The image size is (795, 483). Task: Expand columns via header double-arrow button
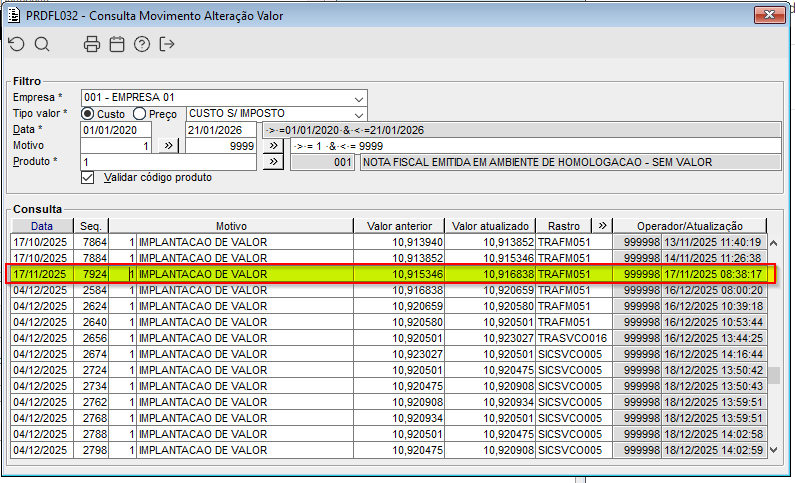[602, 226]
